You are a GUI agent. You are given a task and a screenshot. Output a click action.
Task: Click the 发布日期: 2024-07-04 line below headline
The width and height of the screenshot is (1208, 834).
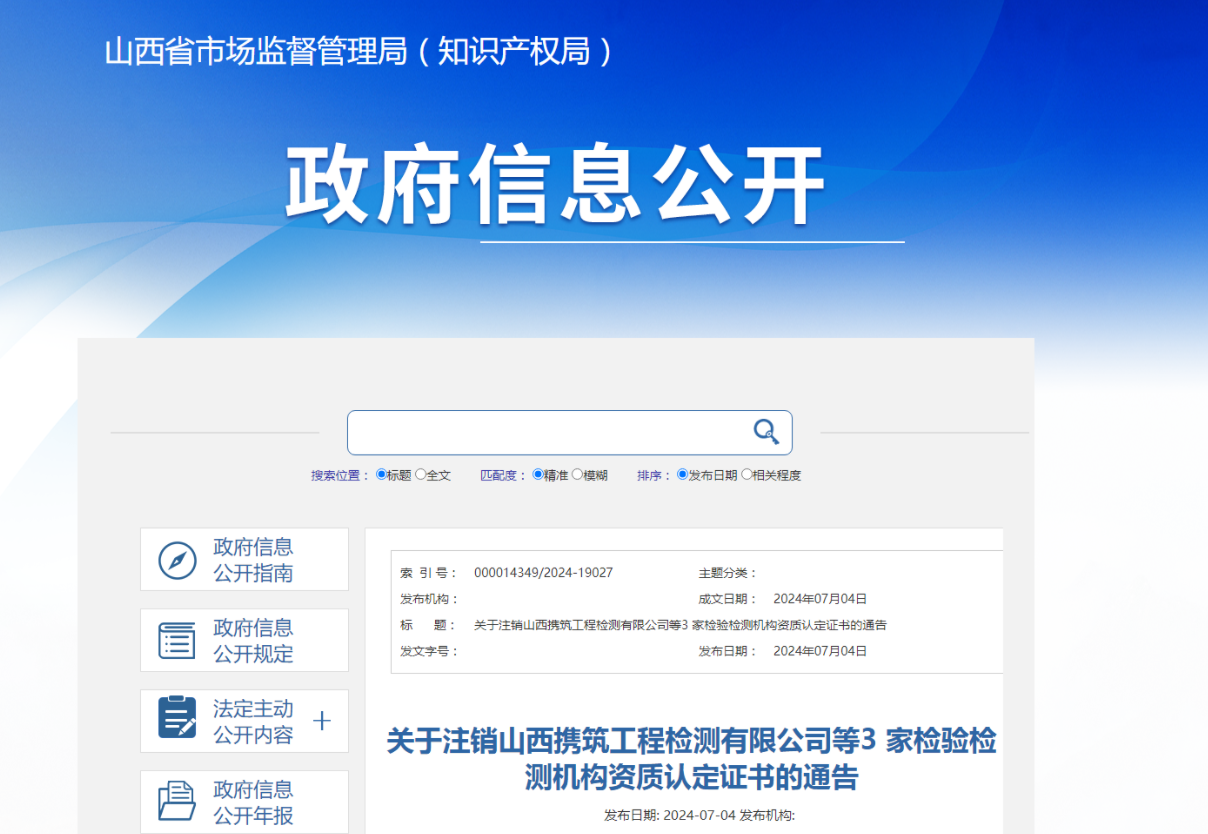[x=699, y=816]
